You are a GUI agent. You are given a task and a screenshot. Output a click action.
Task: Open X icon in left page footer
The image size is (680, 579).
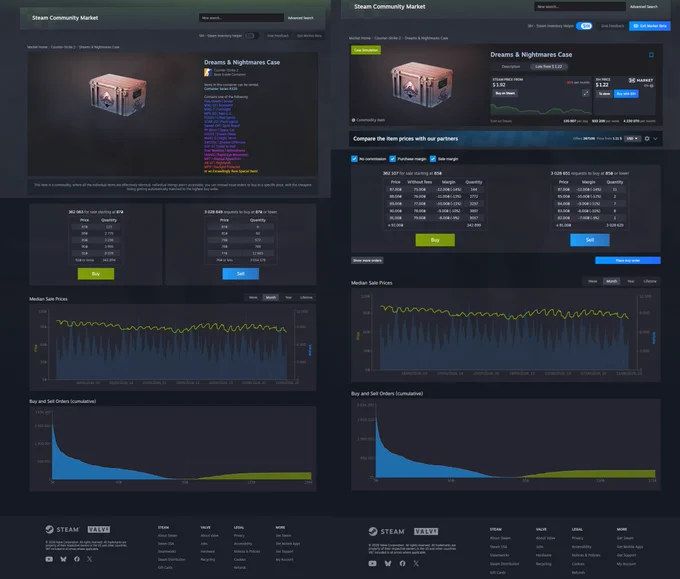89,559
